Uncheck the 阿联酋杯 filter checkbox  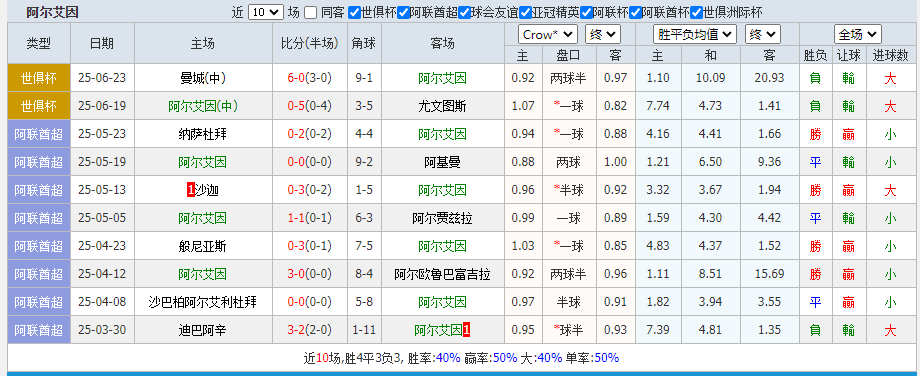point(634,12)
